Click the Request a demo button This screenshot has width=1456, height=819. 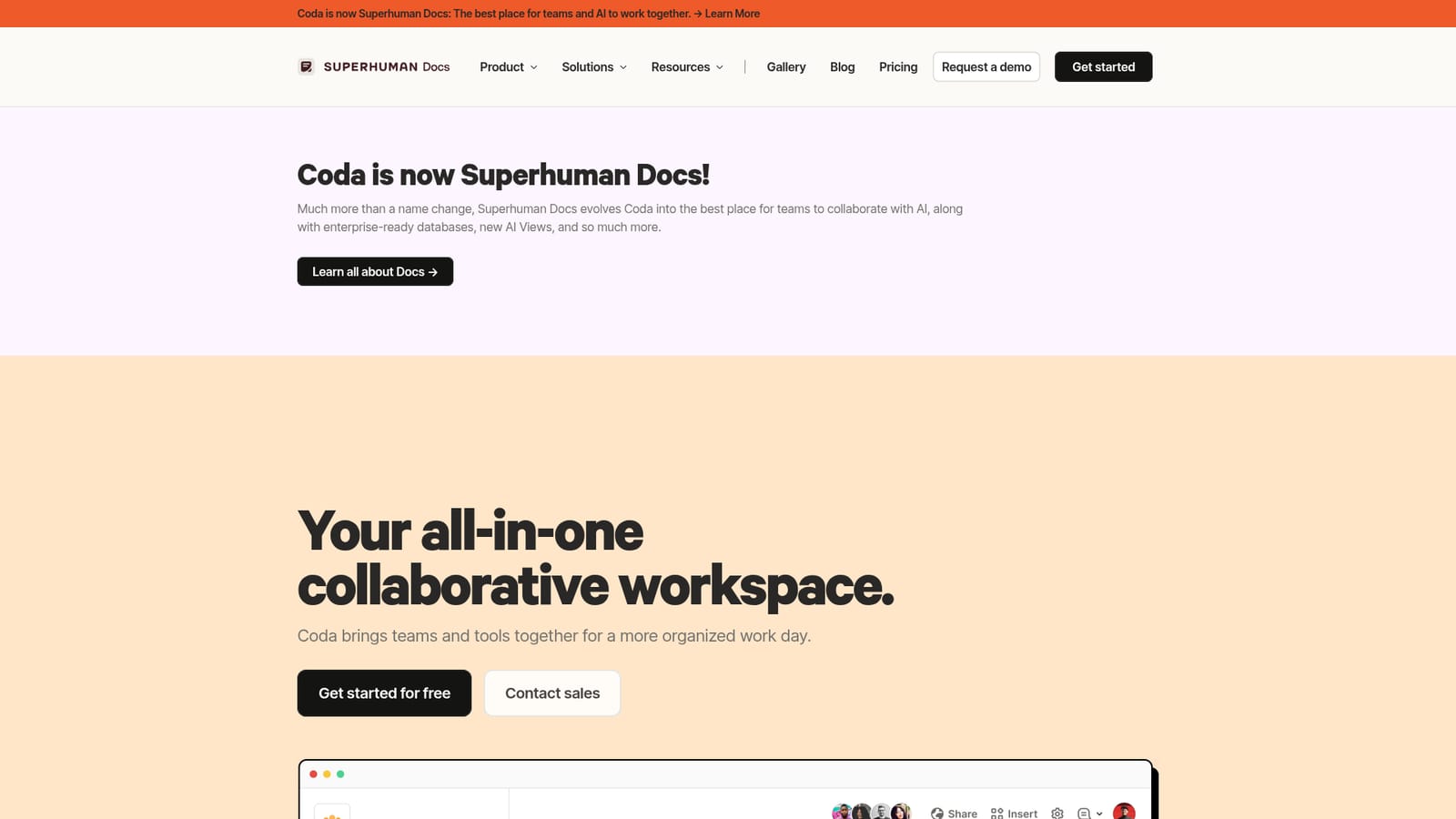(986, 66)
